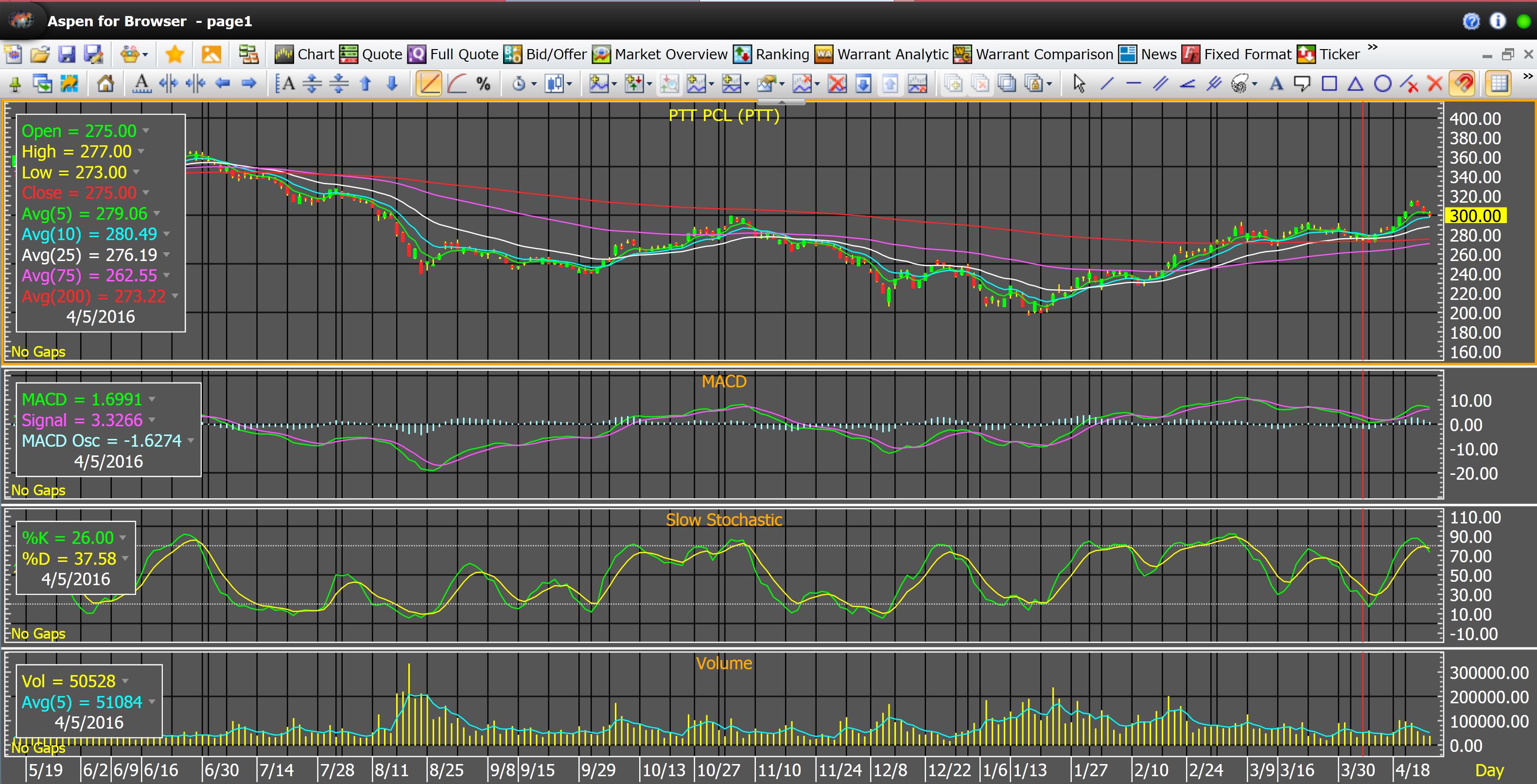
Task: Click the Avg(75) = 262.55 legend entry
Action: (x=89, y=276)
